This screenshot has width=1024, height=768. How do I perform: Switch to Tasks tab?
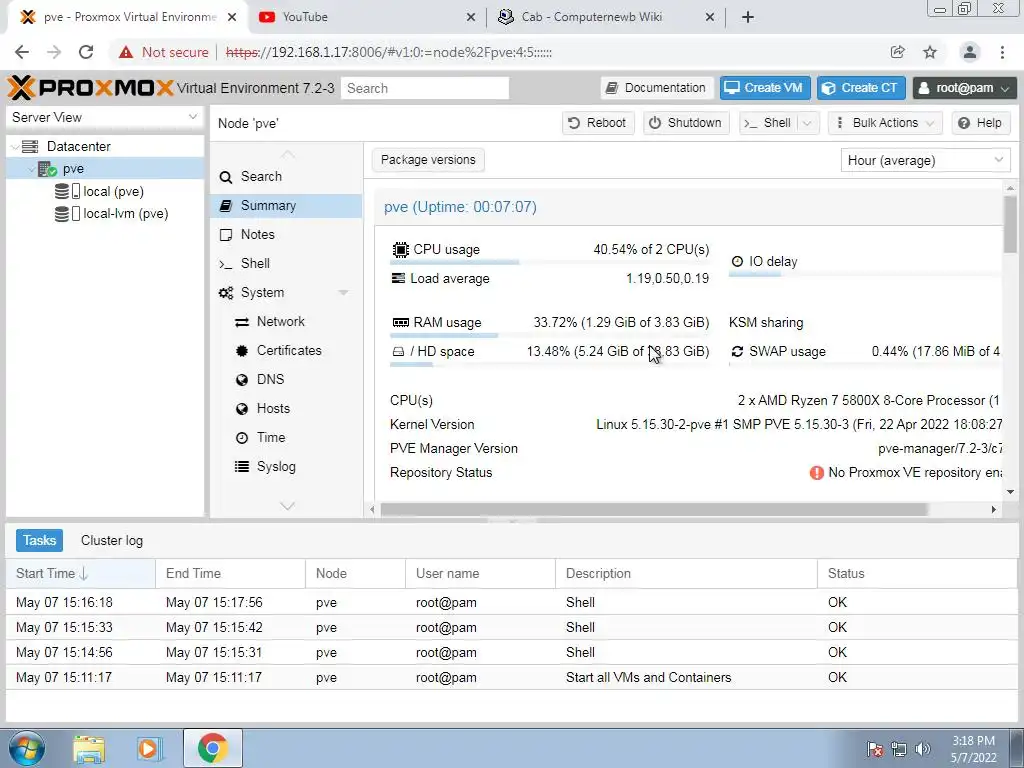point(39,540)
